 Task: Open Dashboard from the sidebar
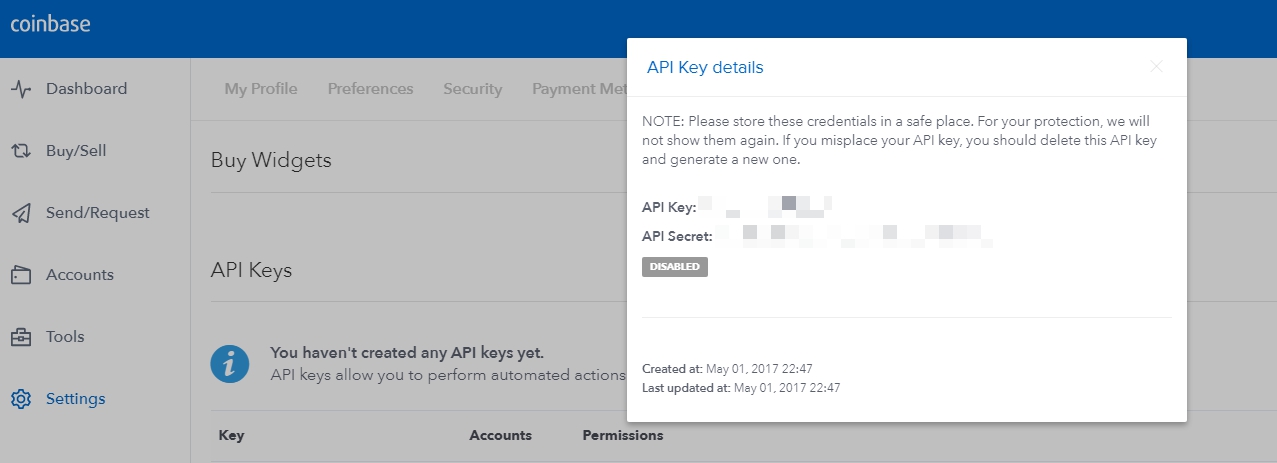86,89
